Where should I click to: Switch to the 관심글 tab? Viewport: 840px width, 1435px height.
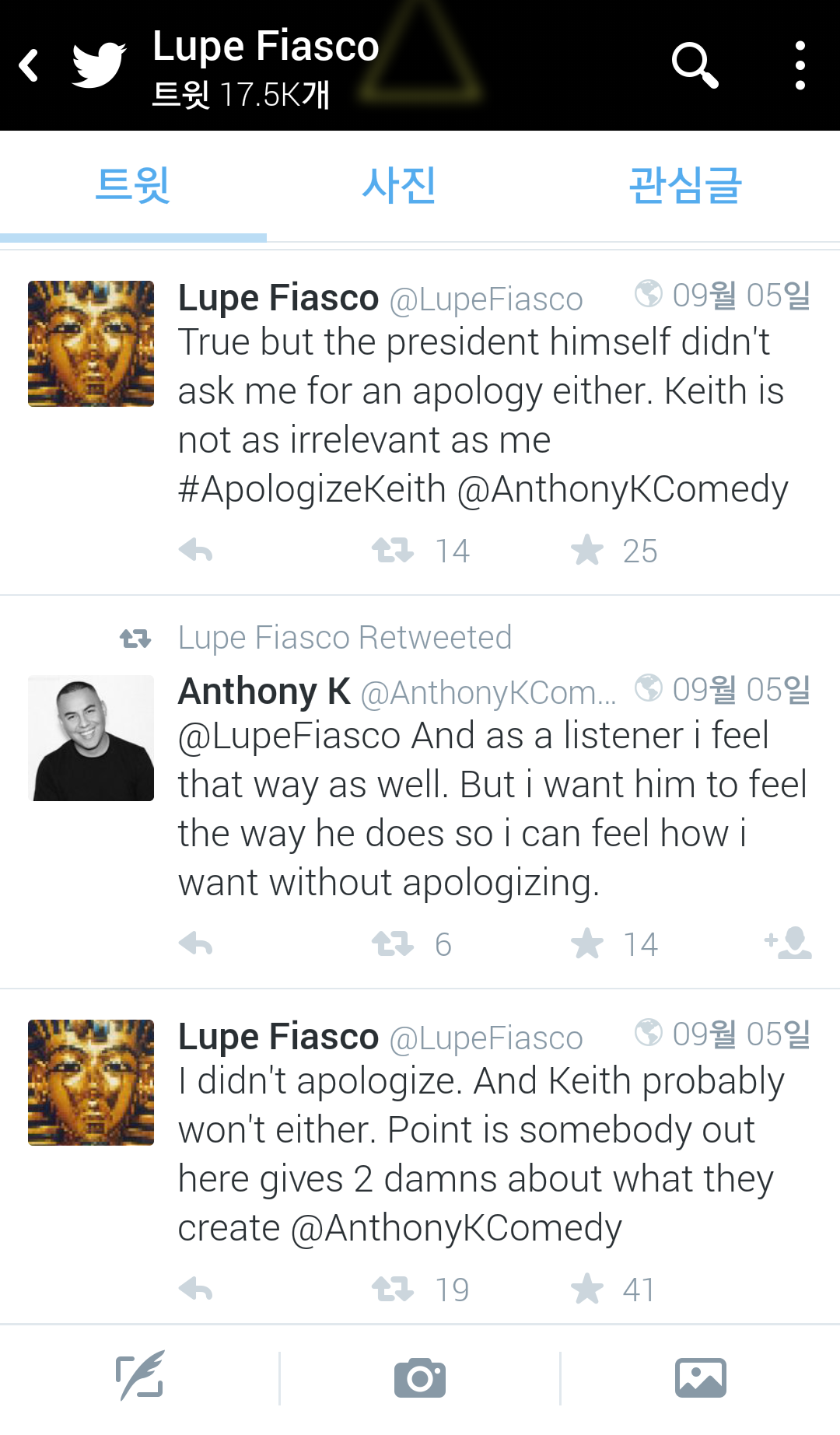684,186
